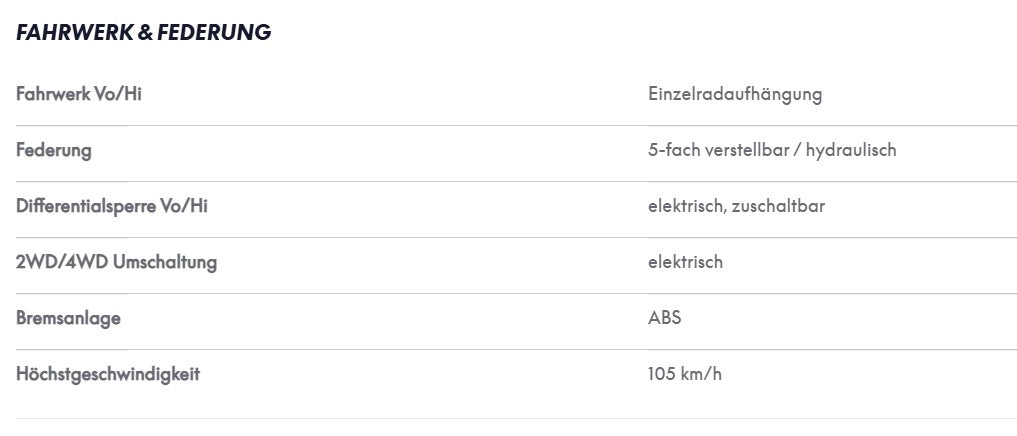
Task: Click the elektrisch, zuschaltbar value
Action: [x=736, y=206]
